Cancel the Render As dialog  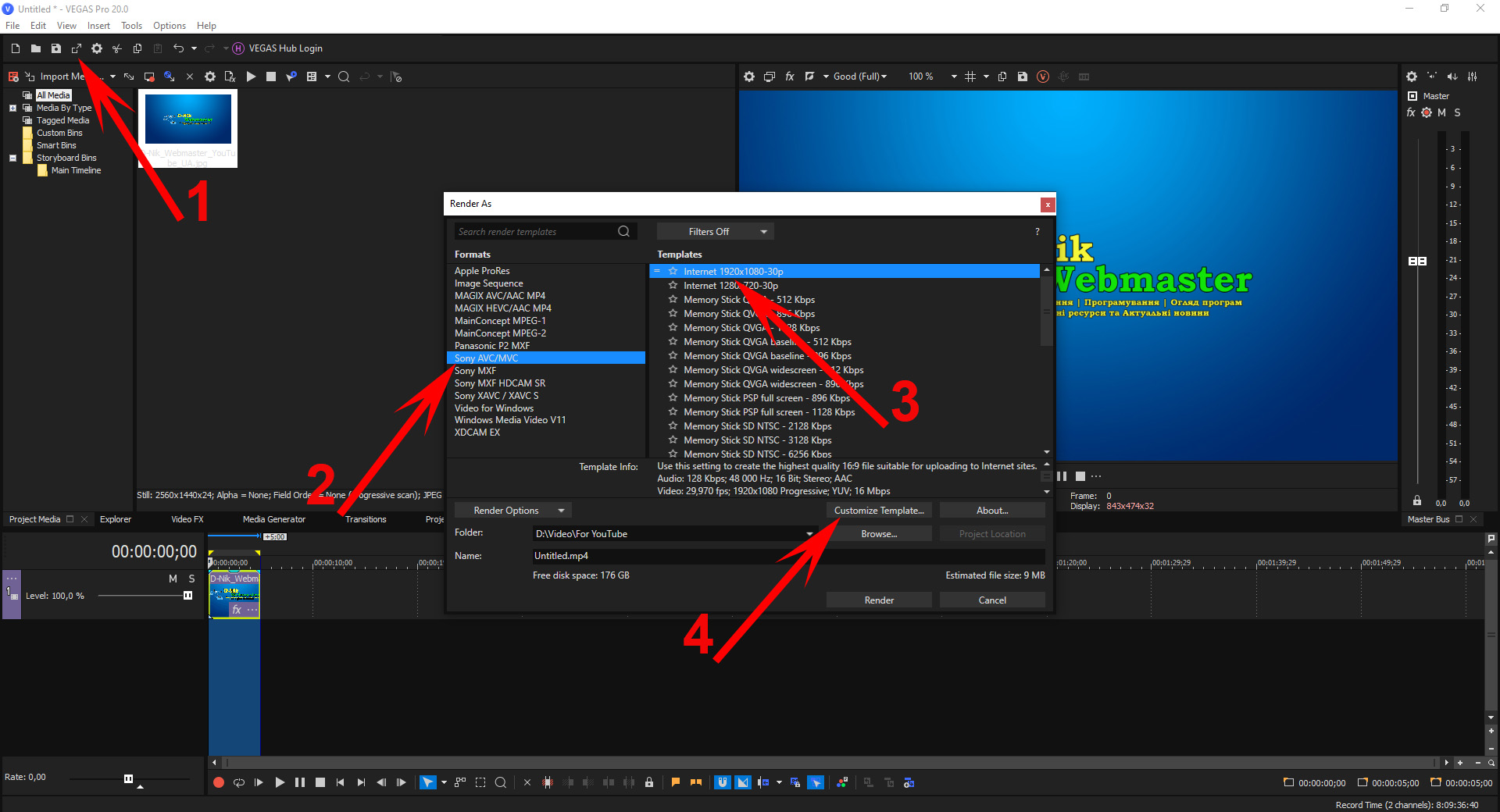coord(992,600)
